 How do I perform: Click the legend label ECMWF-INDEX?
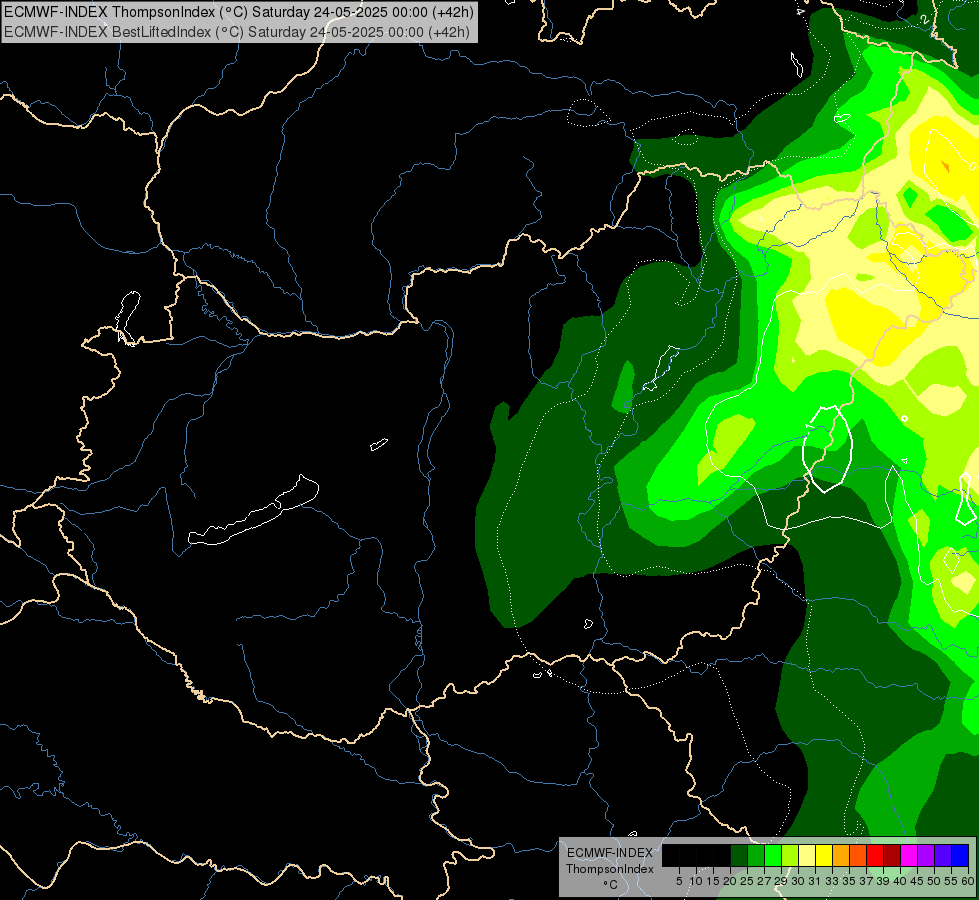tap(610, 853)
